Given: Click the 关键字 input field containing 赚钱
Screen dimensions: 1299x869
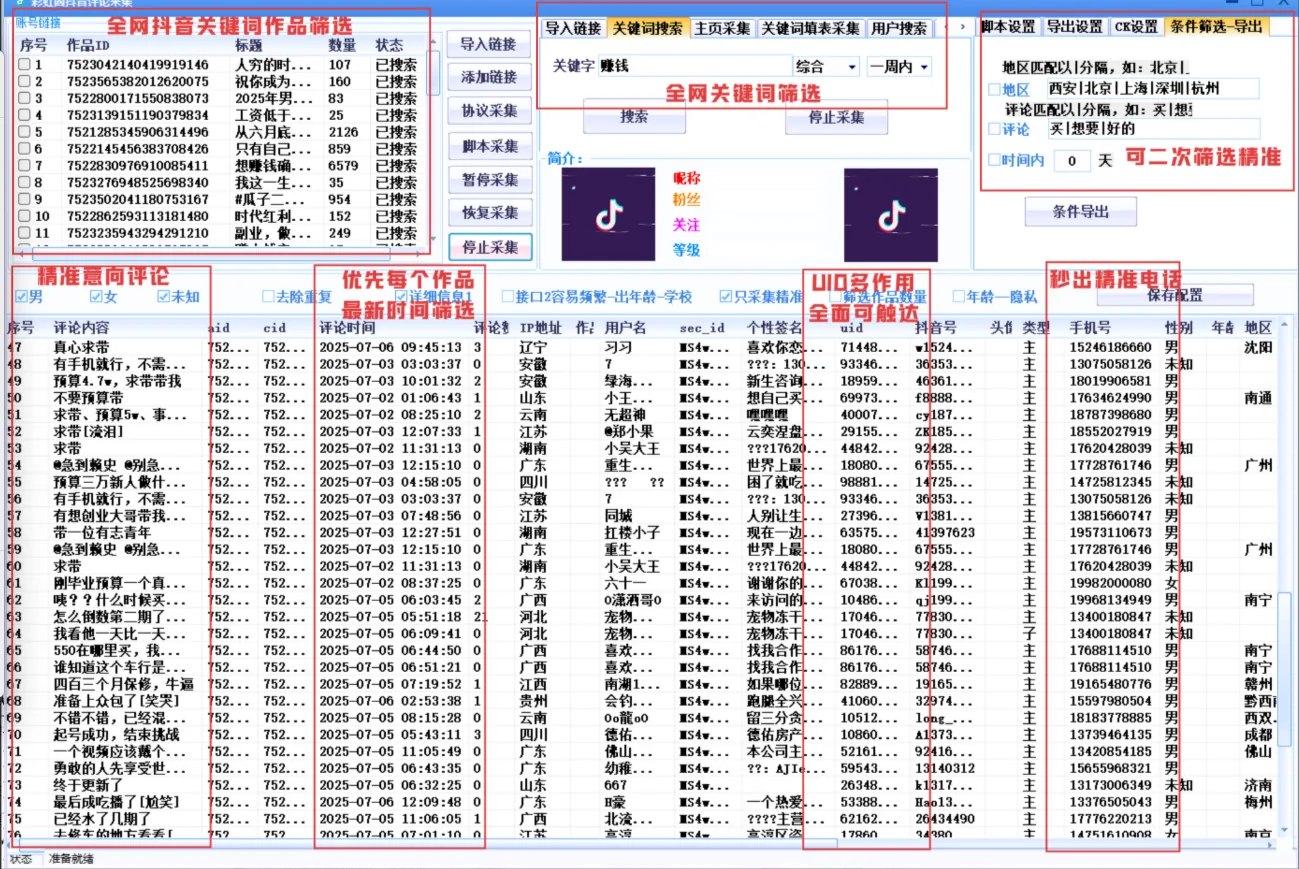Looking at the screenshot, I should click(695, 67).
